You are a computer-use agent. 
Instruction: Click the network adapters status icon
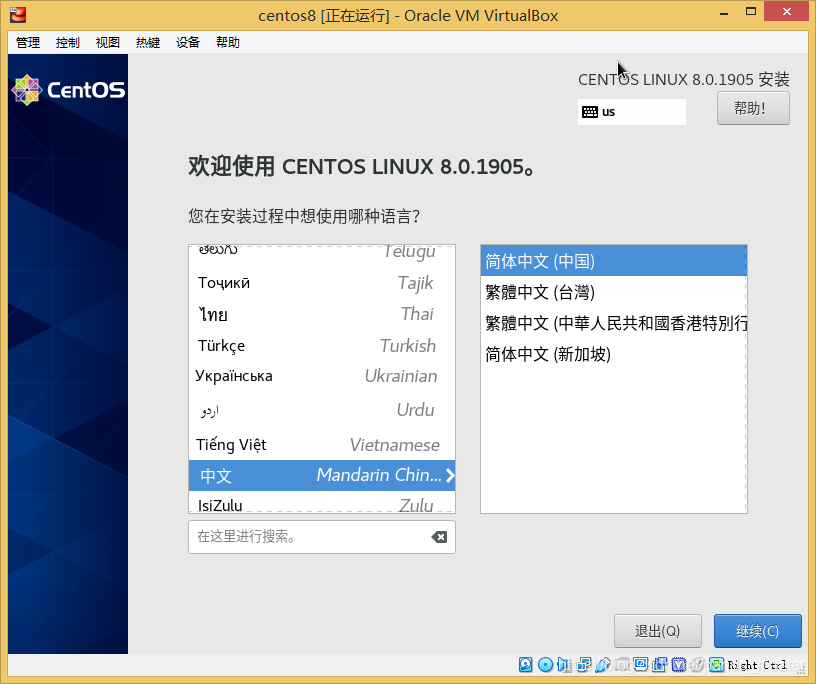point(584,665)
